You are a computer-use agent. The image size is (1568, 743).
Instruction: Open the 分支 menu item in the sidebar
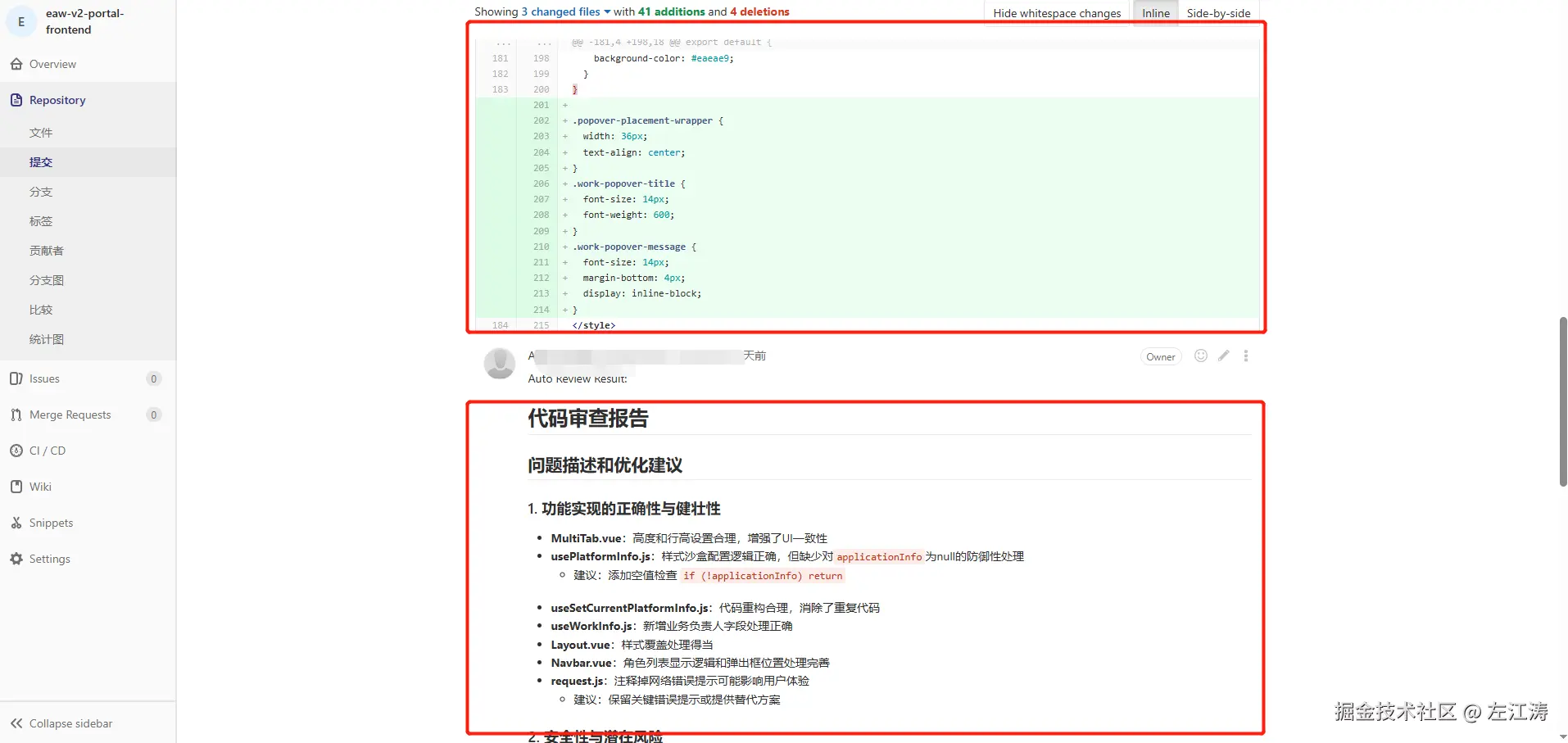pos(41,191)
